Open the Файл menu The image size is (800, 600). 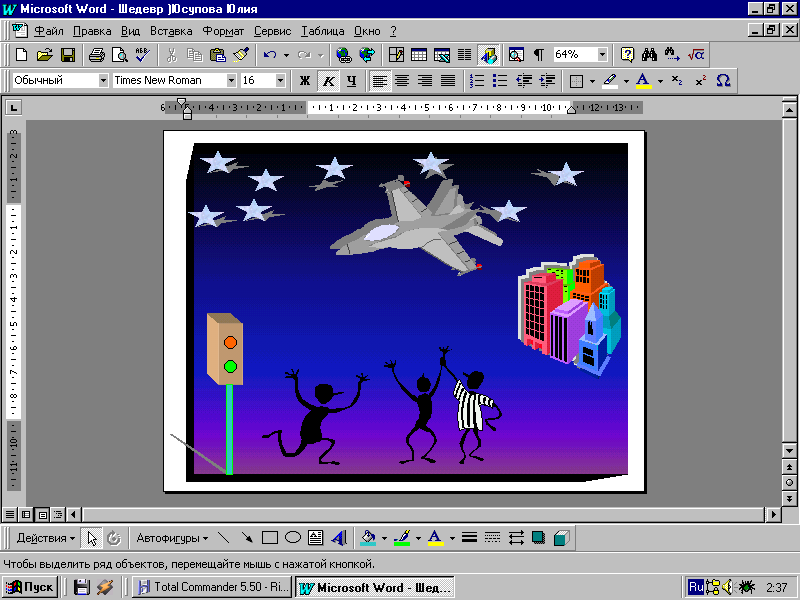pos(48,31)
